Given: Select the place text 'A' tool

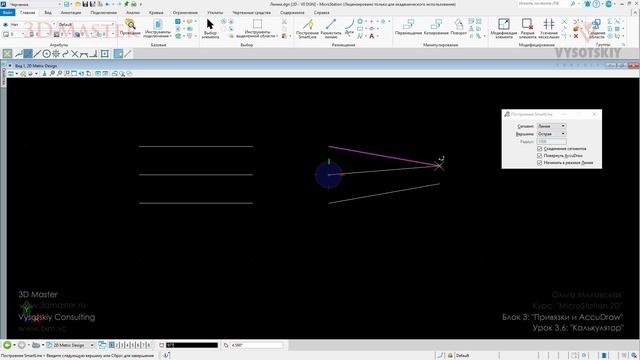Looking at the screenshot, I should coord(371,36).
